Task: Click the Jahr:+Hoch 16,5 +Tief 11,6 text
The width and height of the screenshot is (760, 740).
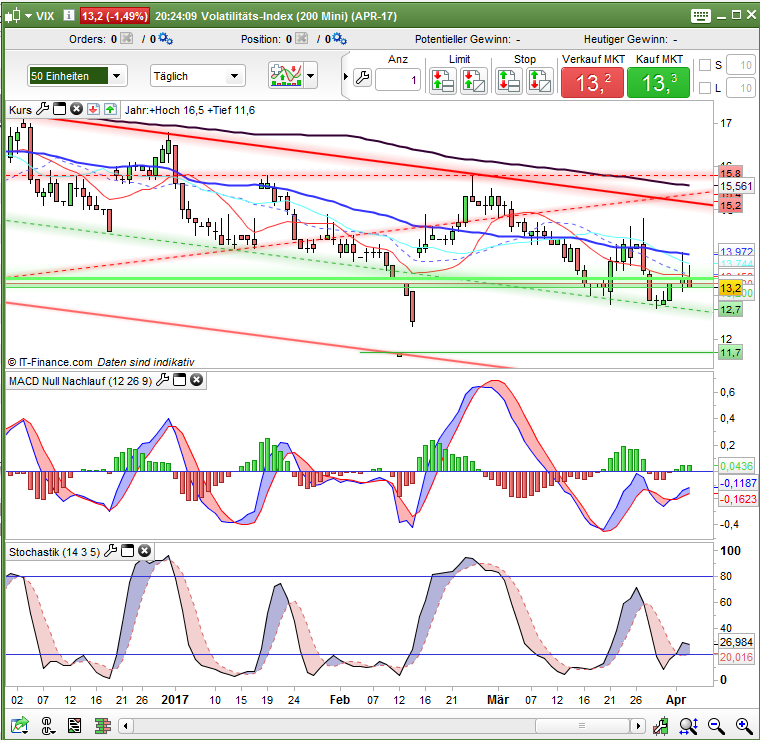Action: (x=190, y=110)
